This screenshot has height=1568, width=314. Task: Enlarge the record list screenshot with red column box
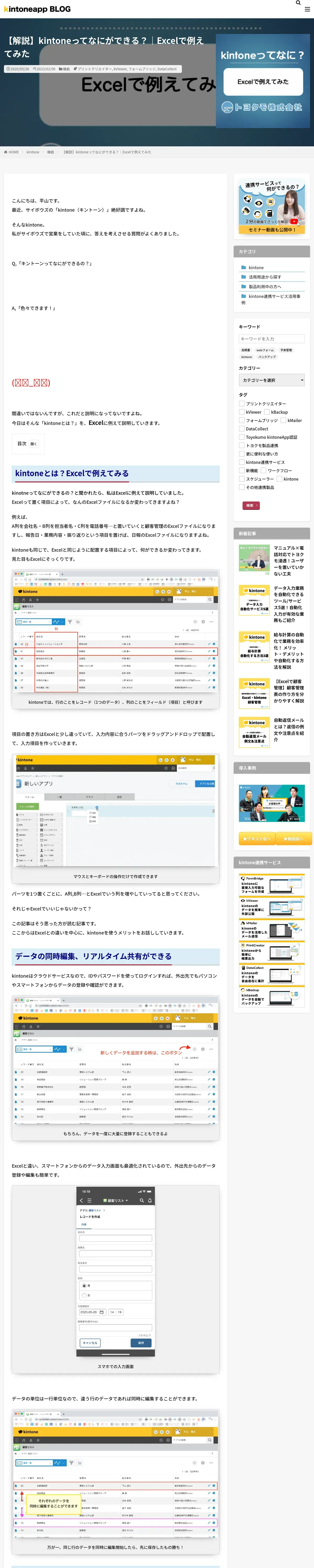(116, 632)
